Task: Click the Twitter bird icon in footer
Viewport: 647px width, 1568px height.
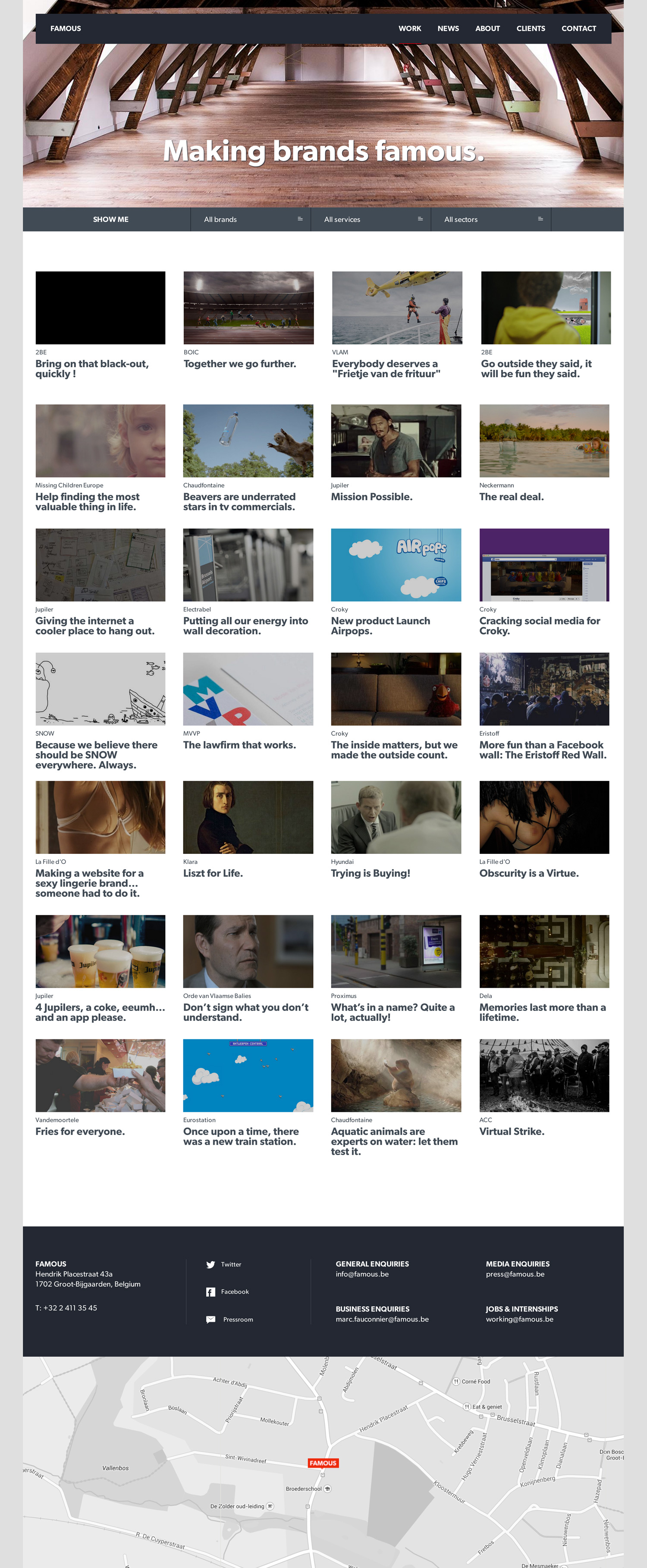Action: coord(210,1264)
